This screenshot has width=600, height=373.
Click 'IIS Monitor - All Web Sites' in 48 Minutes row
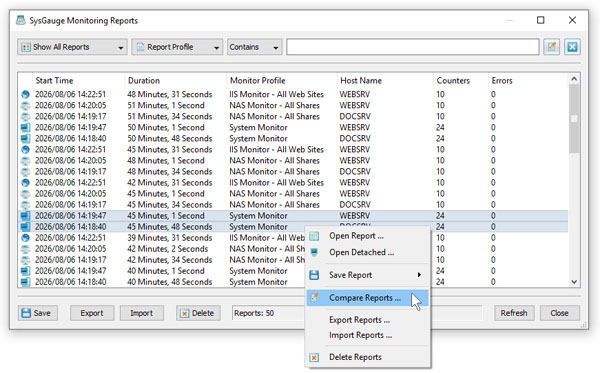(276, 94)
